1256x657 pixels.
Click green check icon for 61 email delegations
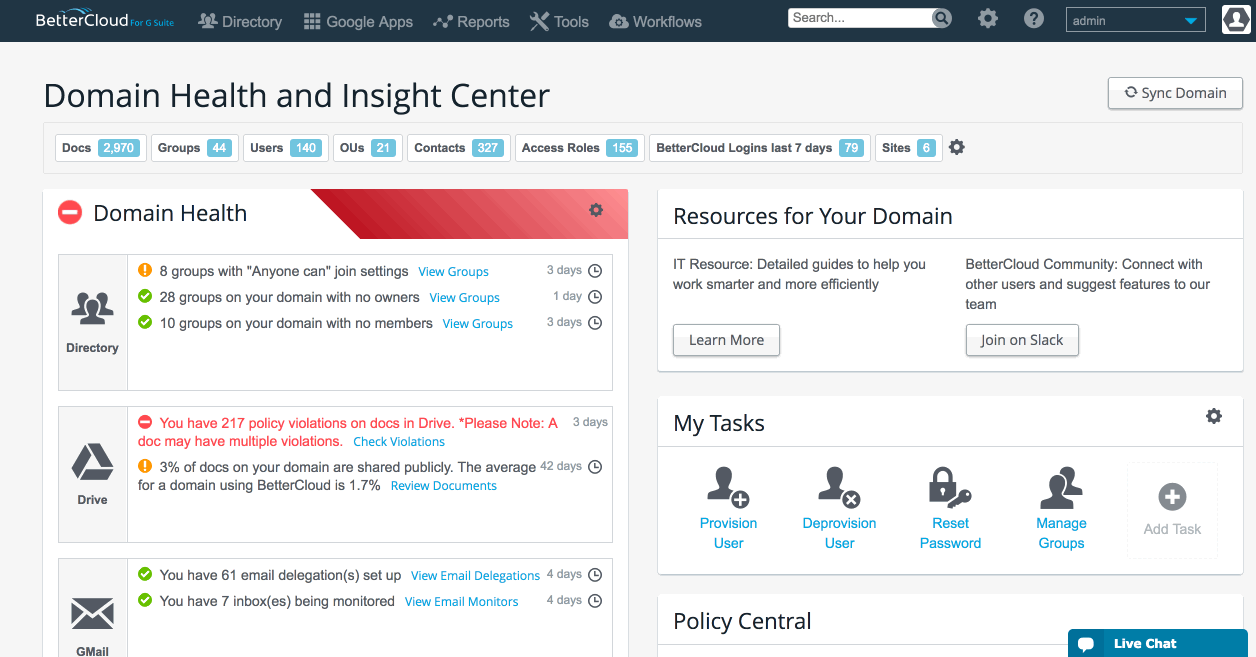(145, 574)
